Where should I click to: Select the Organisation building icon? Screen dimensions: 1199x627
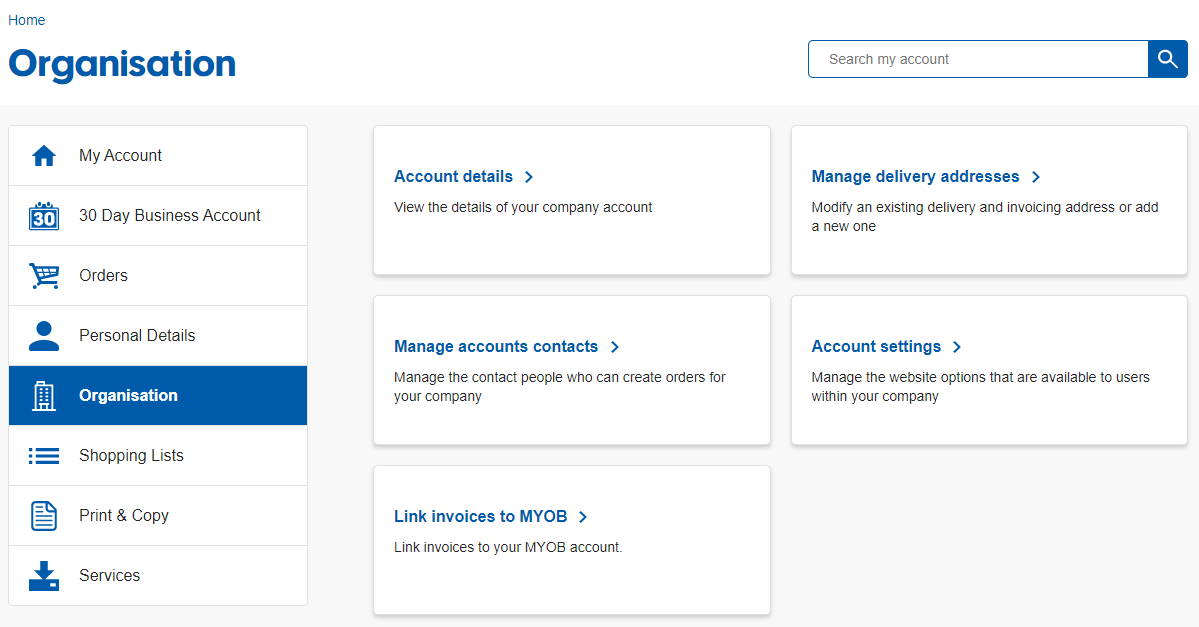point(44,395)
